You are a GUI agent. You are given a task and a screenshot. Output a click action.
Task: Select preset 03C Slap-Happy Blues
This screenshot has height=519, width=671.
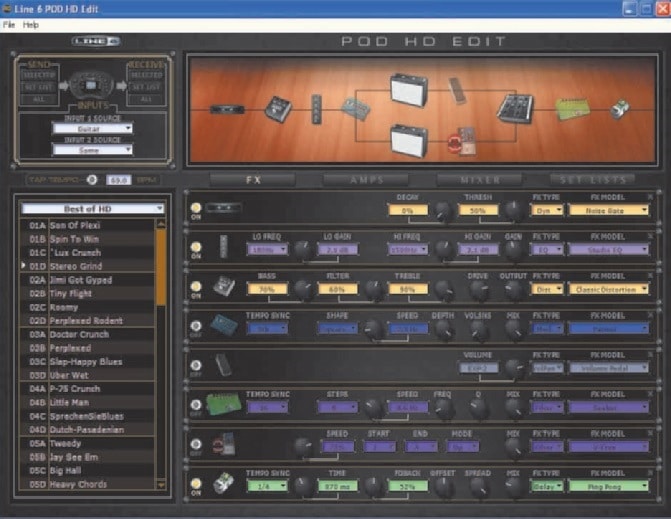(x=87, y=362)
